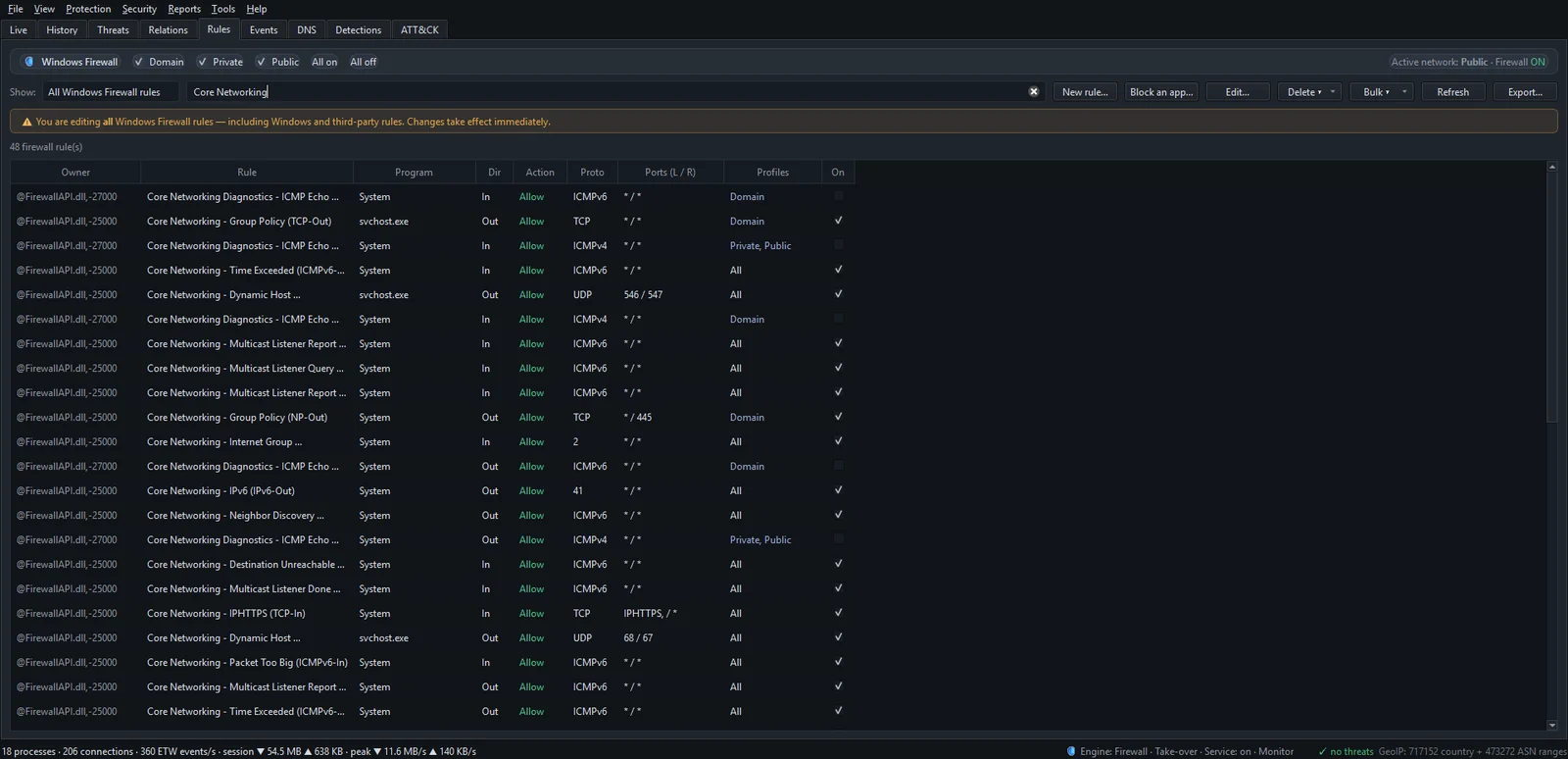Screen dimensions: 1568x759
Task: Uncheck On for Multicast Listener Query rule
Action: pyautogui.click(x=838, y=368)
